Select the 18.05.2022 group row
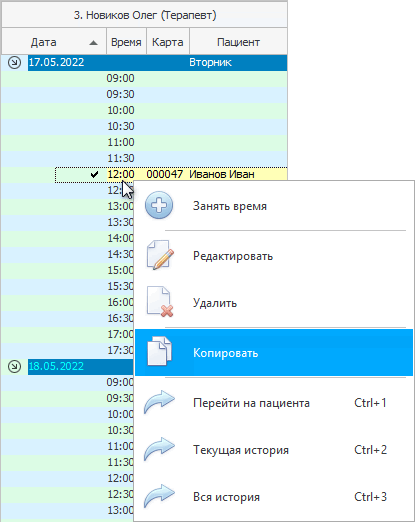The height and width of the screenshot is (522, 415). (x=81, y=366)
